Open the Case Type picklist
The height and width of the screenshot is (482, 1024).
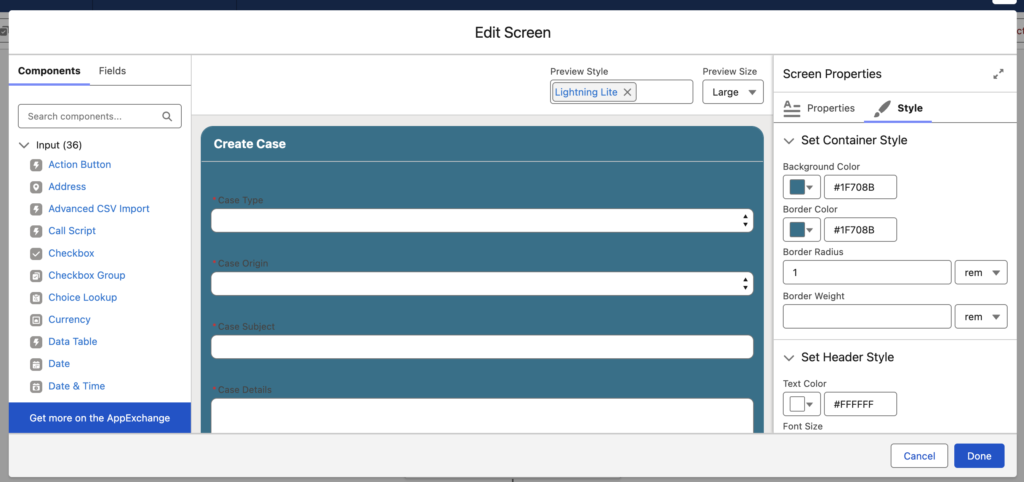click(x=482, y=220)
